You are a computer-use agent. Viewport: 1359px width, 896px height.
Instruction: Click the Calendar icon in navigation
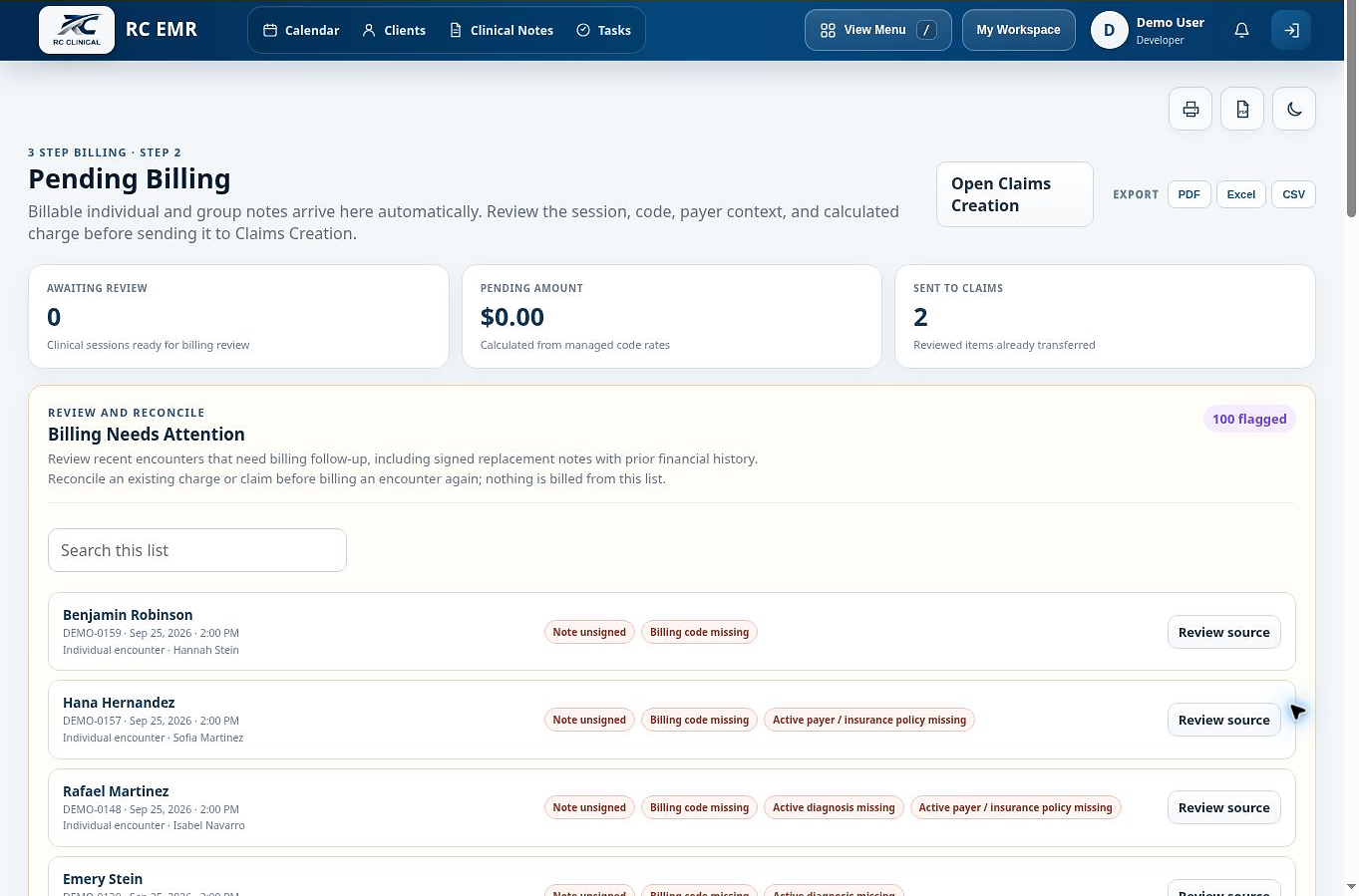click(270, 30)
